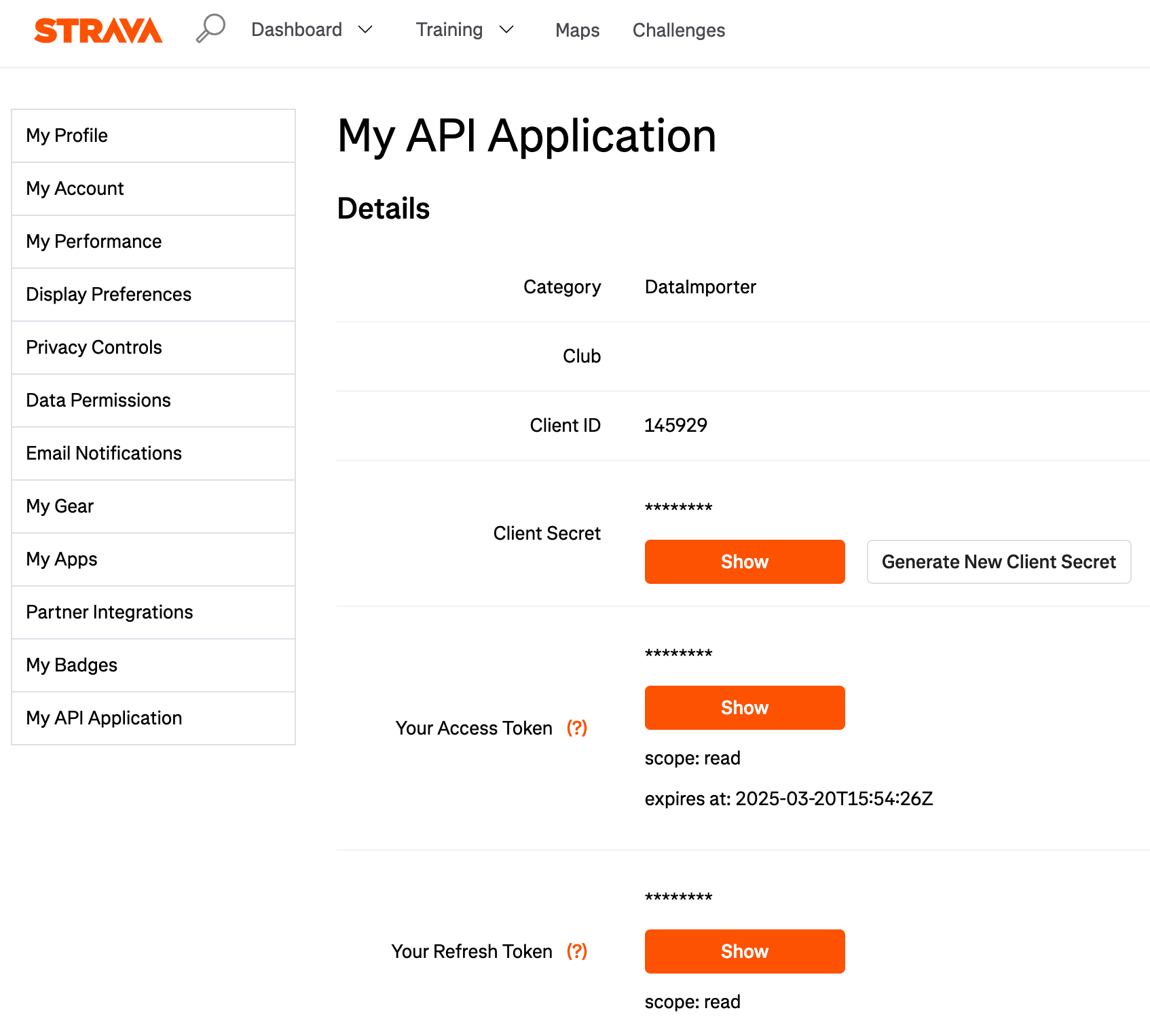Click the access token expires at timestamp
This screenshot has height=1036, width=1150.
pos(789,798)
